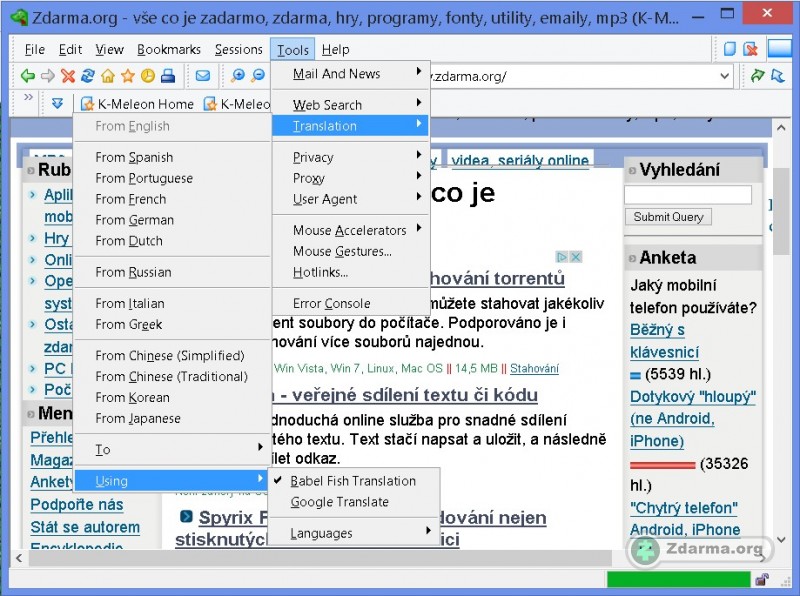800x596 pixels.
Task: Click the Print page icon
Action: (168, 76)
